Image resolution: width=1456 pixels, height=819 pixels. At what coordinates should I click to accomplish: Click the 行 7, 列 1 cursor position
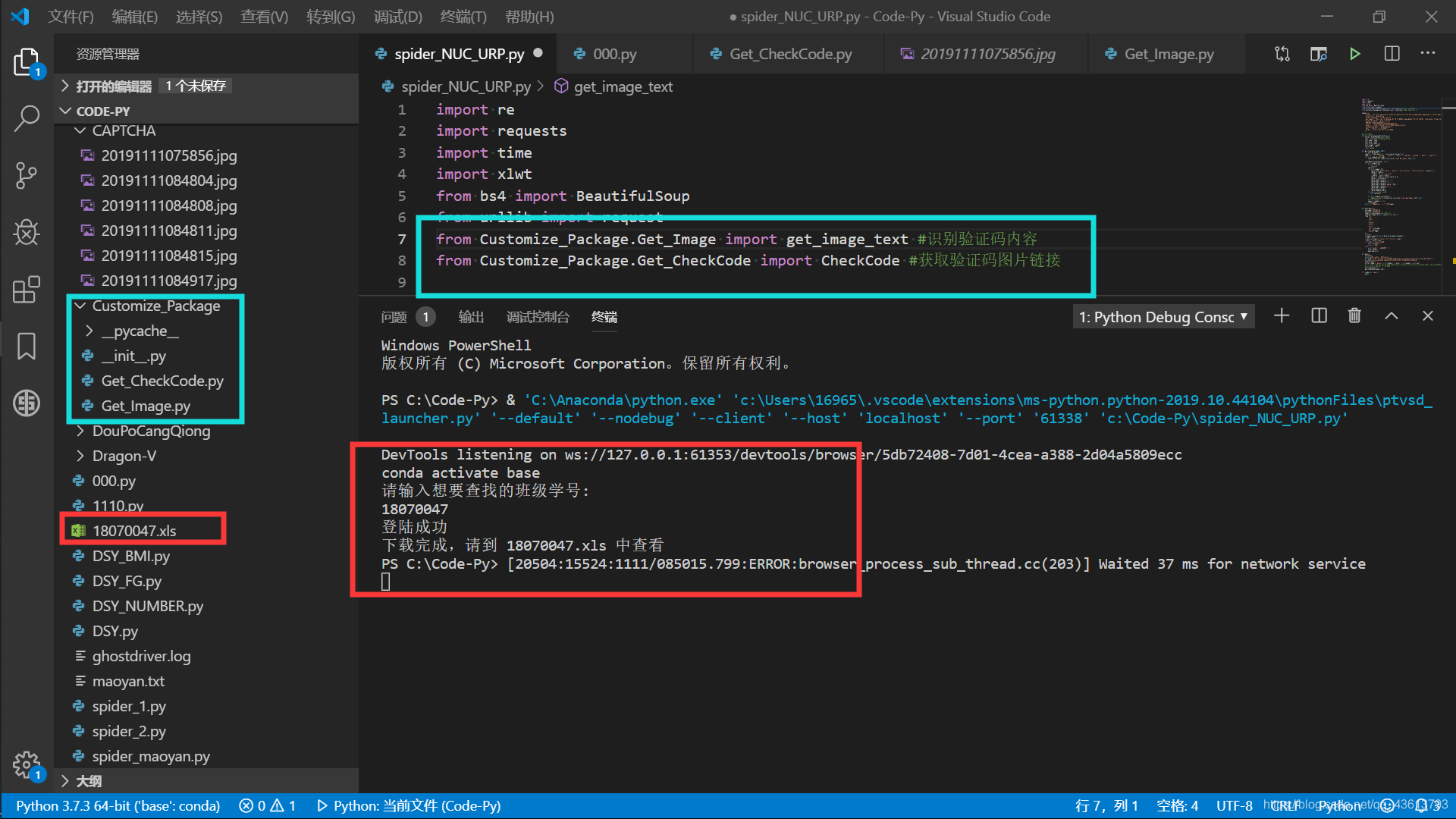[1106, 805]
